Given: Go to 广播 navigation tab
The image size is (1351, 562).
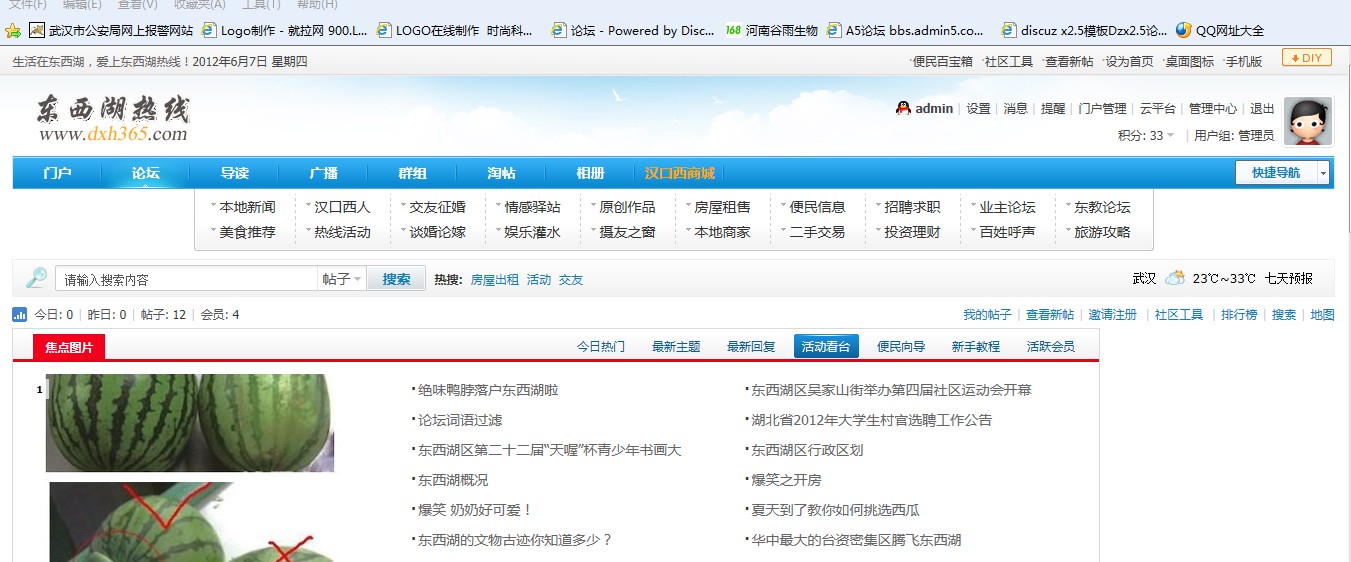Looking at the screenshot, I should pos(324,173).
